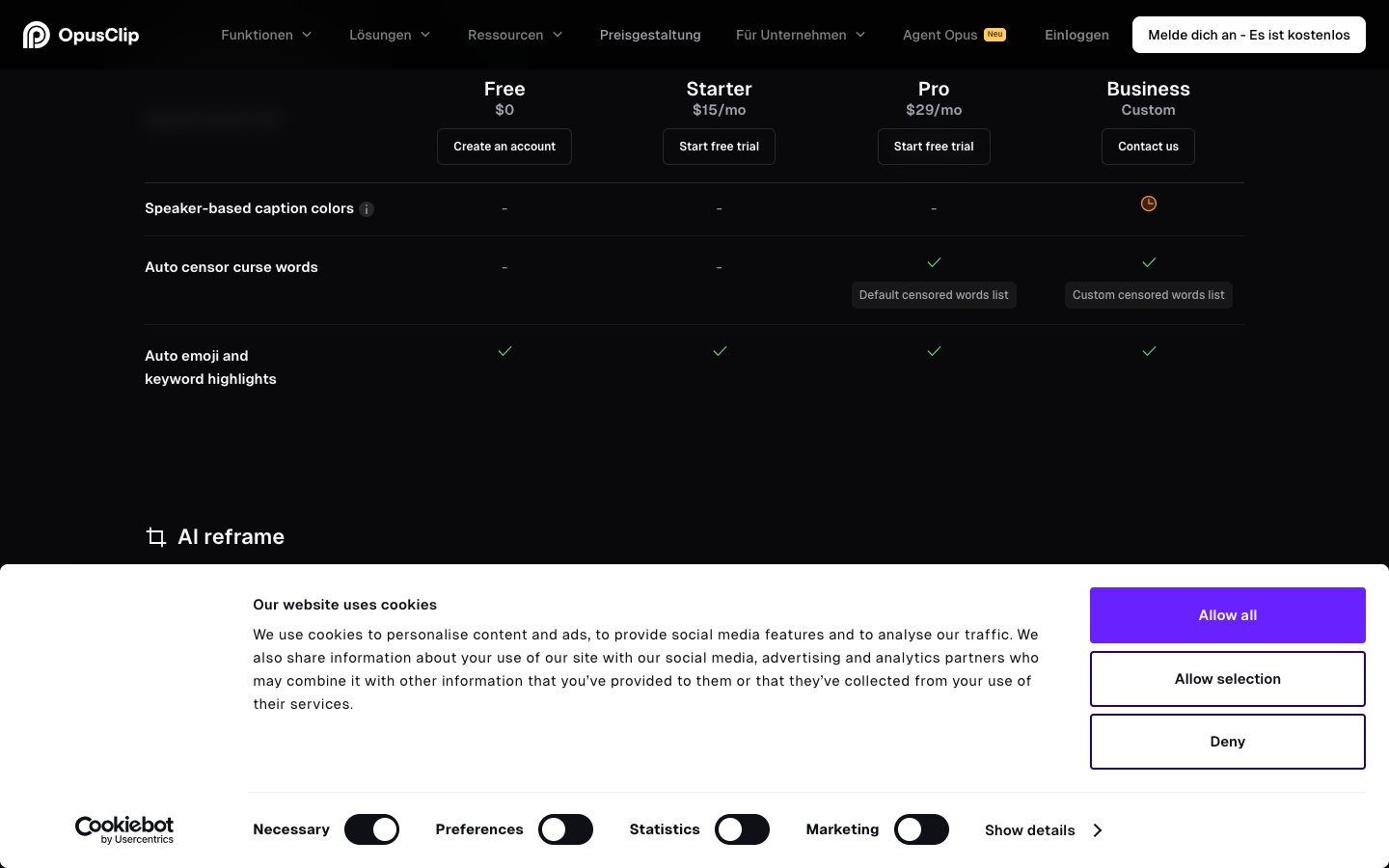Click the OpusClip logo icon

(36, 35)
